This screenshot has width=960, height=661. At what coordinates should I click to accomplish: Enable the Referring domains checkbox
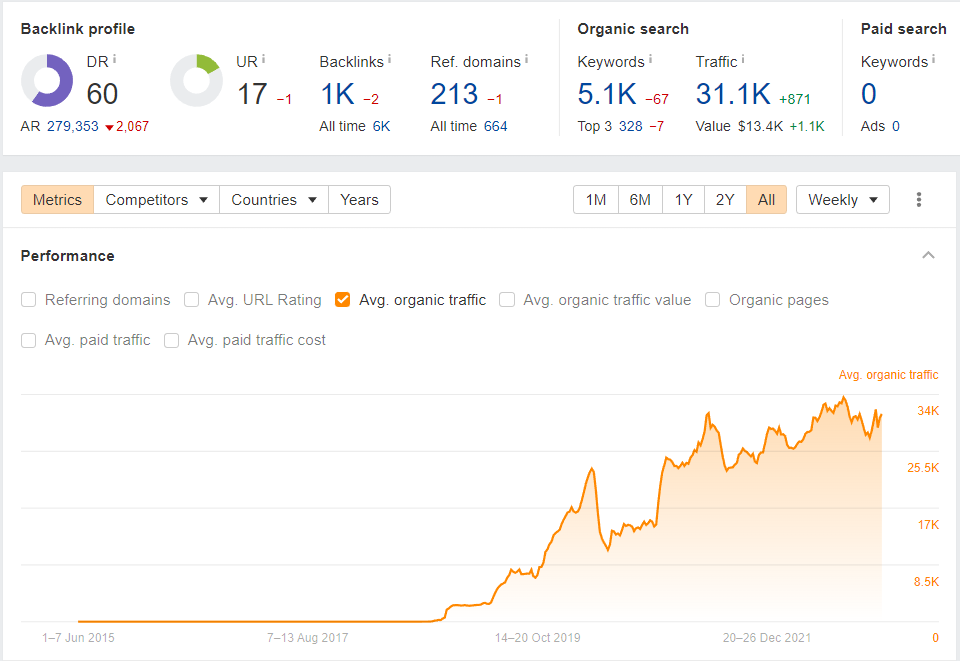coord(29,300)
